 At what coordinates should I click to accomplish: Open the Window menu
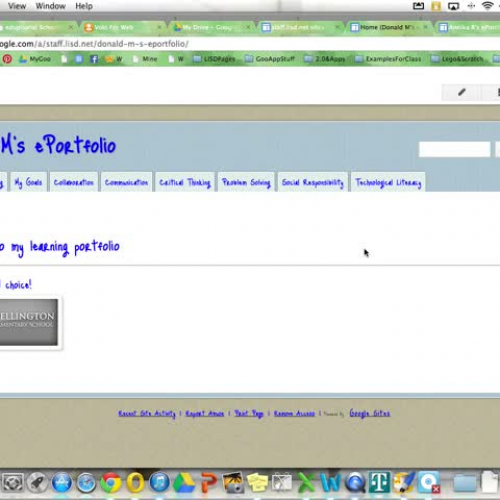50,6
